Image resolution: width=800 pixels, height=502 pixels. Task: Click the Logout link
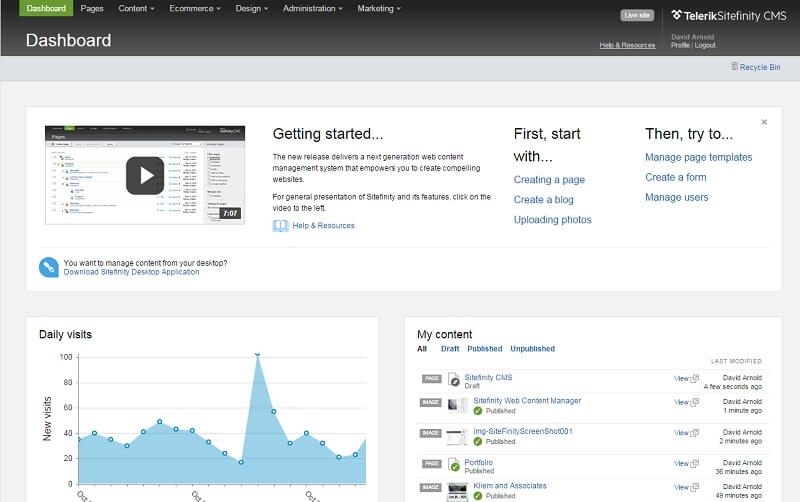(x=705, y=45)
